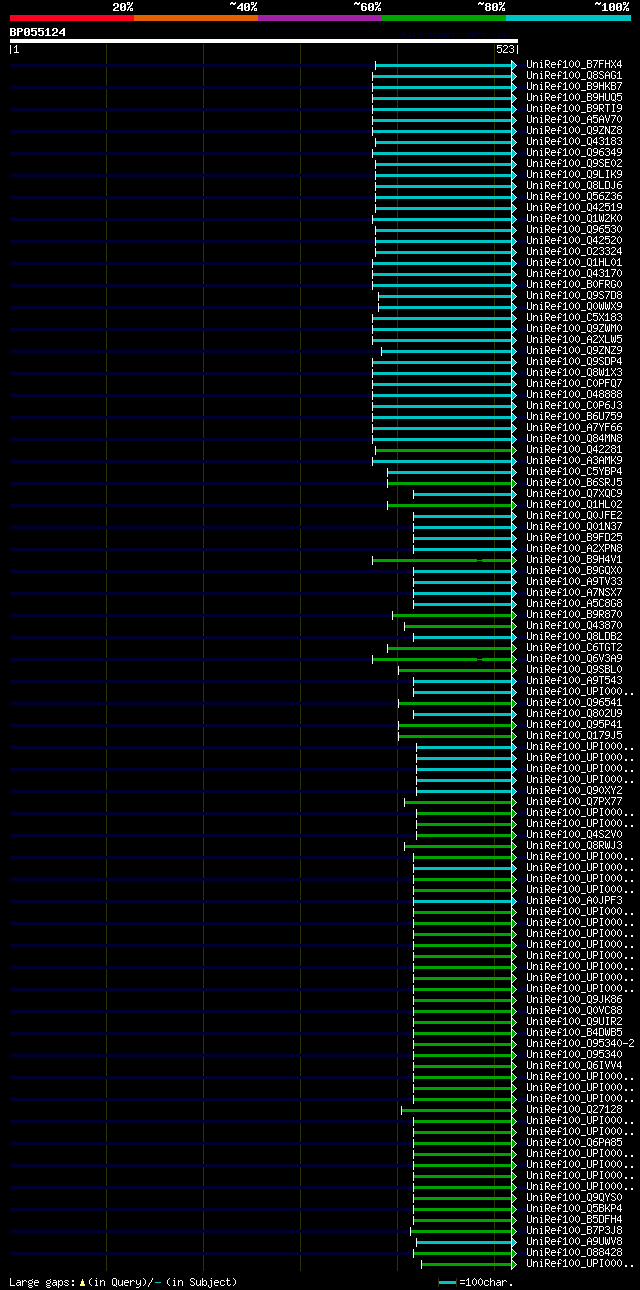Open hit UniRef100_Q8SAG1
The height and width of the screenshot is (1290, 640).
tap(574, 75)
